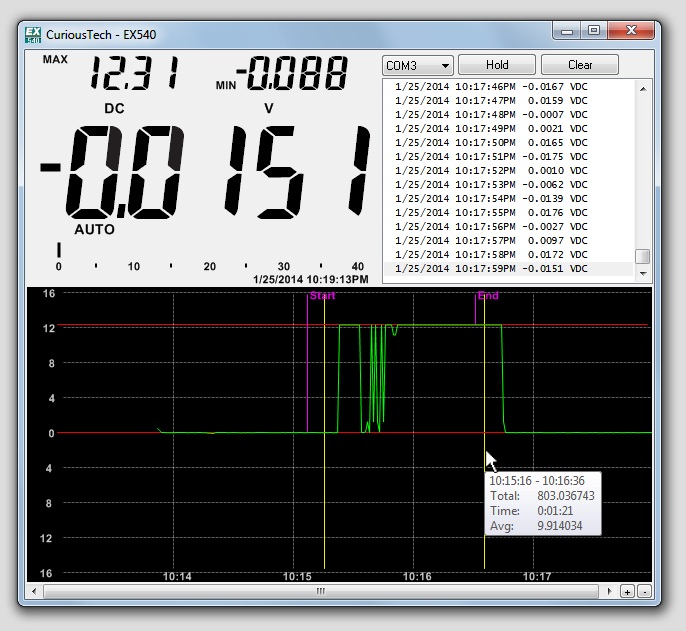Viewport: 686px width, 631px height.
Task: Select log row 10:17:58PM 0.0172 VDC
Action: tap(508, 255)
